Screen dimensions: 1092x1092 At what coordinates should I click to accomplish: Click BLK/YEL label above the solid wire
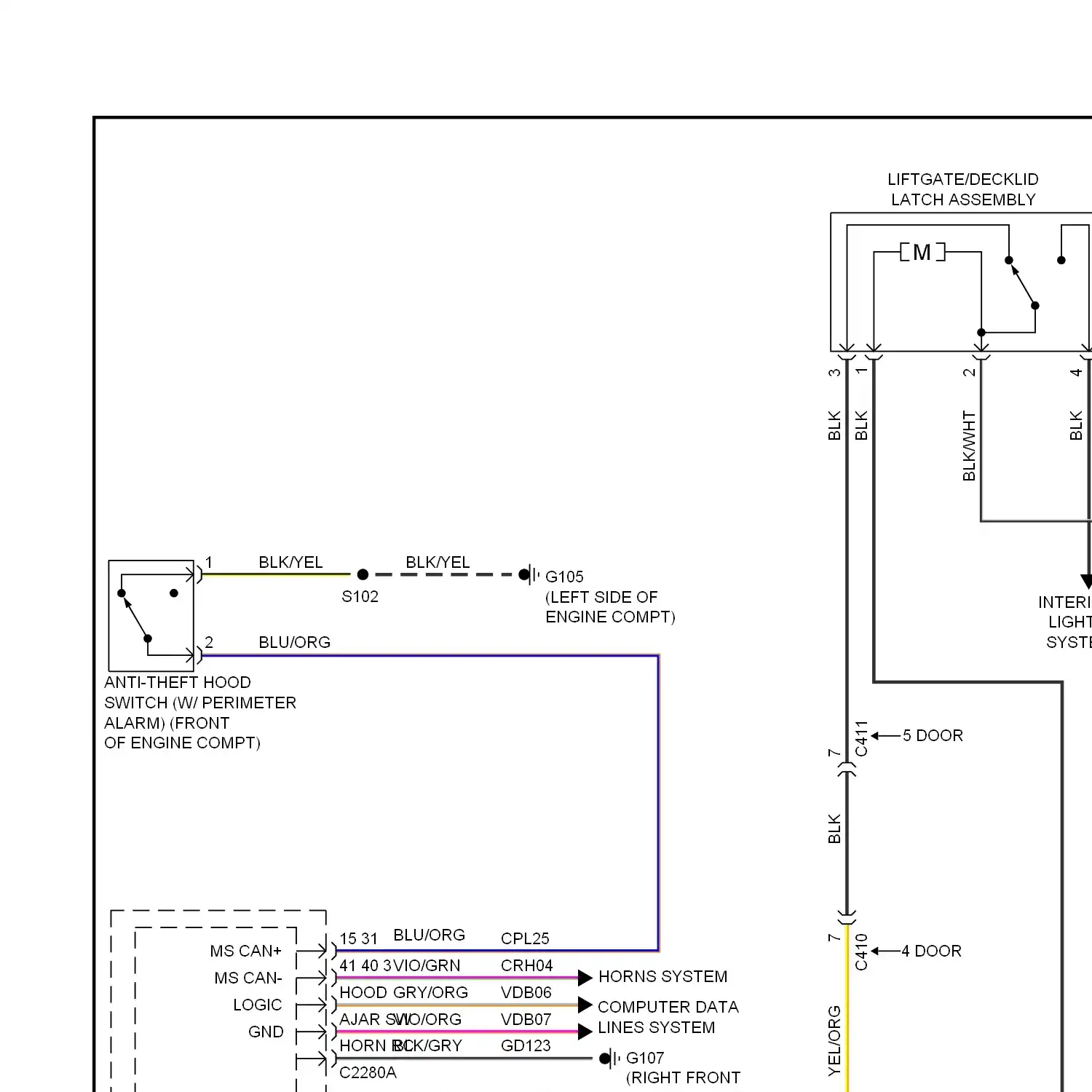(290, 562)
